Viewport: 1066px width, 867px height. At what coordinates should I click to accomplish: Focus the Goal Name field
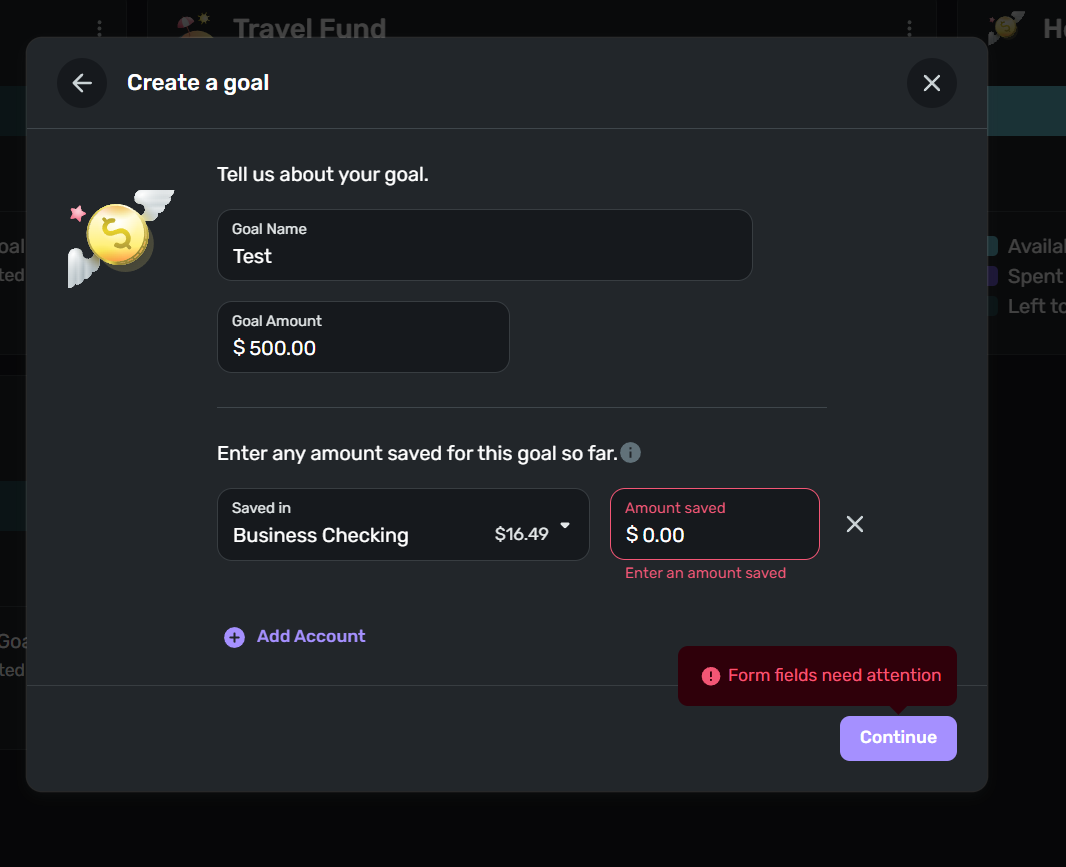coord(485,245)
